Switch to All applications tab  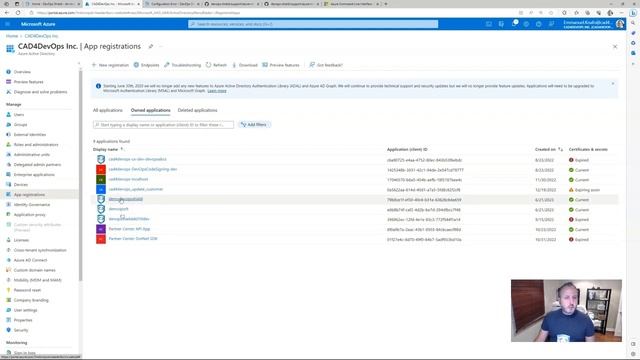[108, 110]
